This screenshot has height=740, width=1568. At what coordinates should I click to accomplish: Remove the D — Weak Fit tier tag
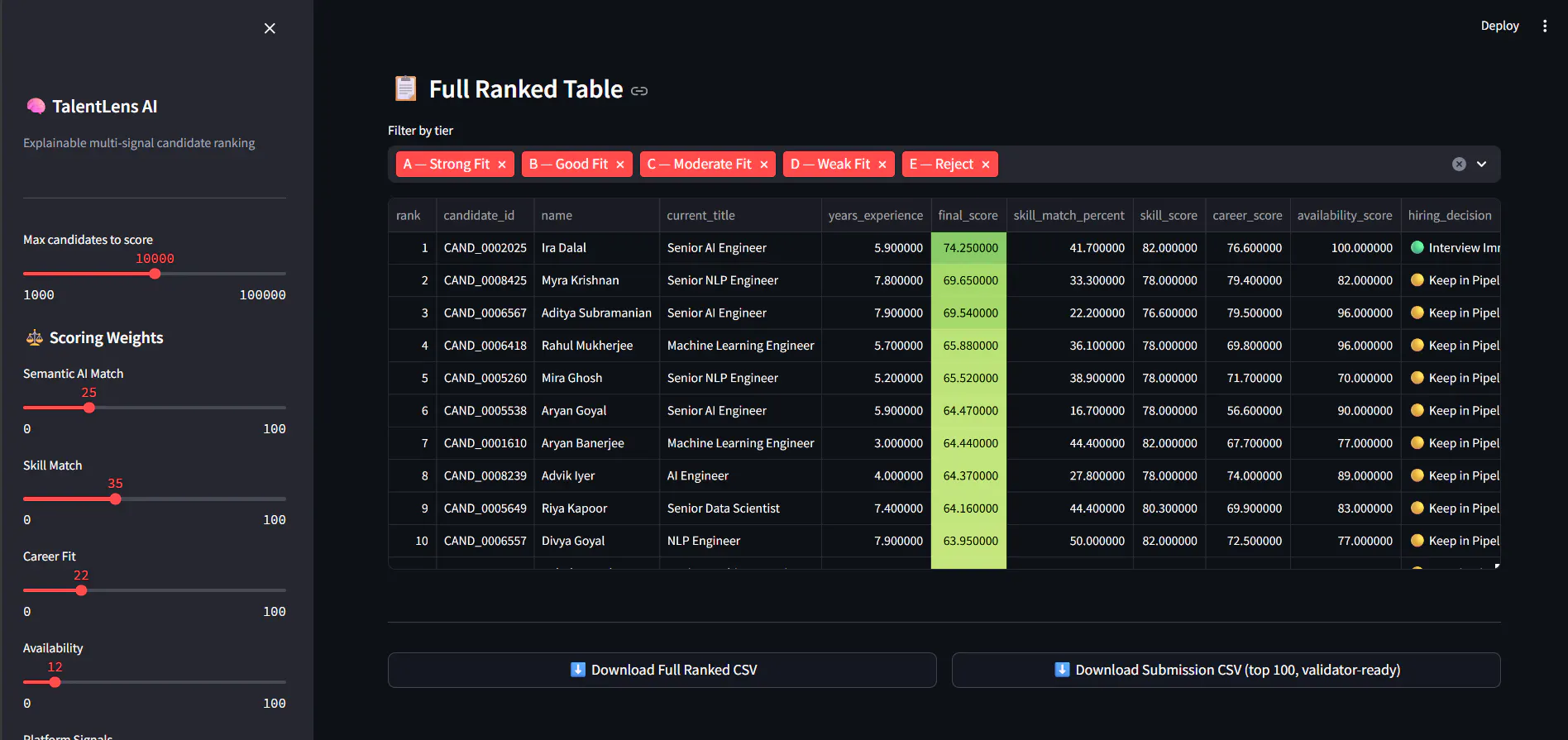882,165
